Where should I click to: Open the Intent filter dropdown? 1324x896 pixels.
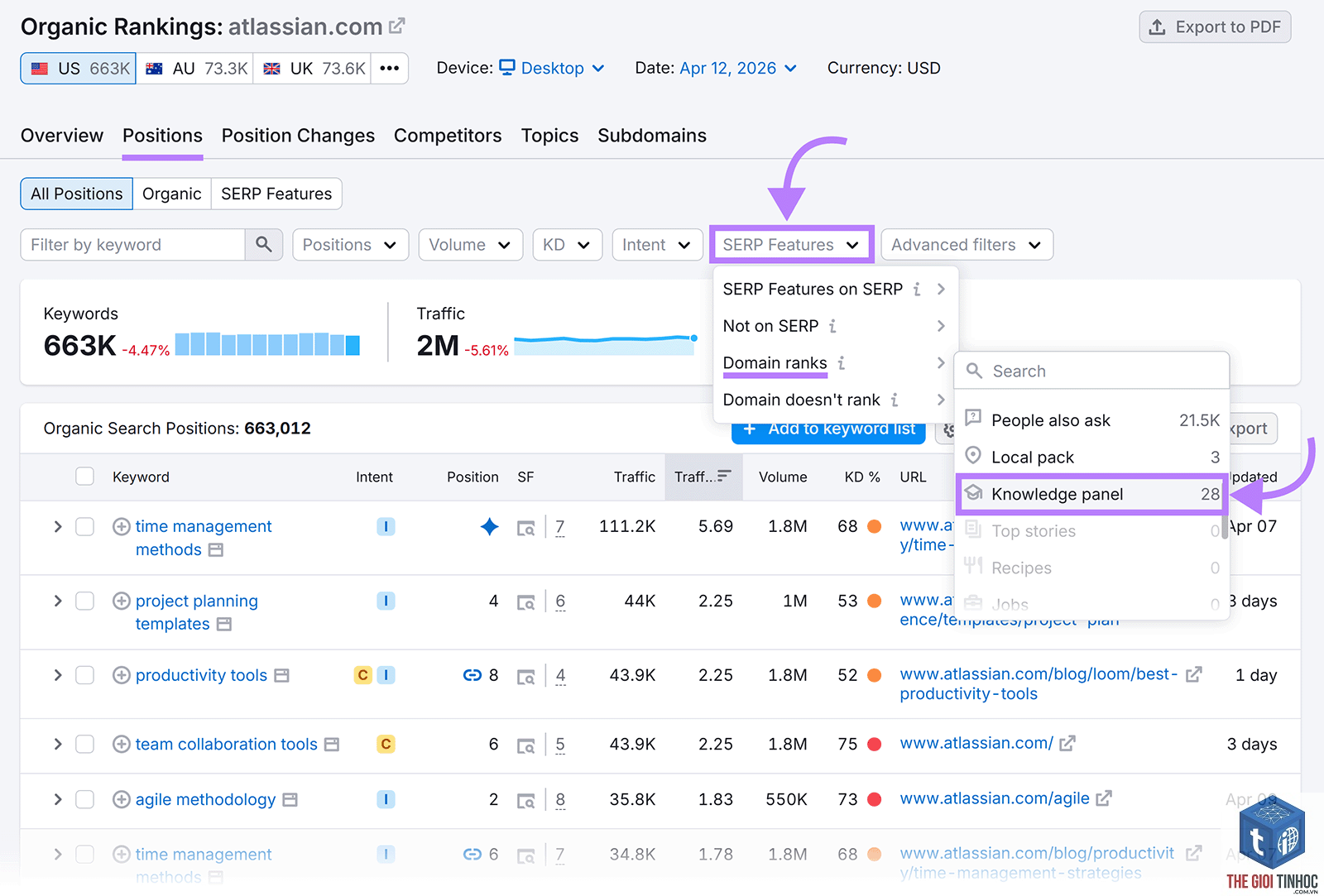pos(657,245)
